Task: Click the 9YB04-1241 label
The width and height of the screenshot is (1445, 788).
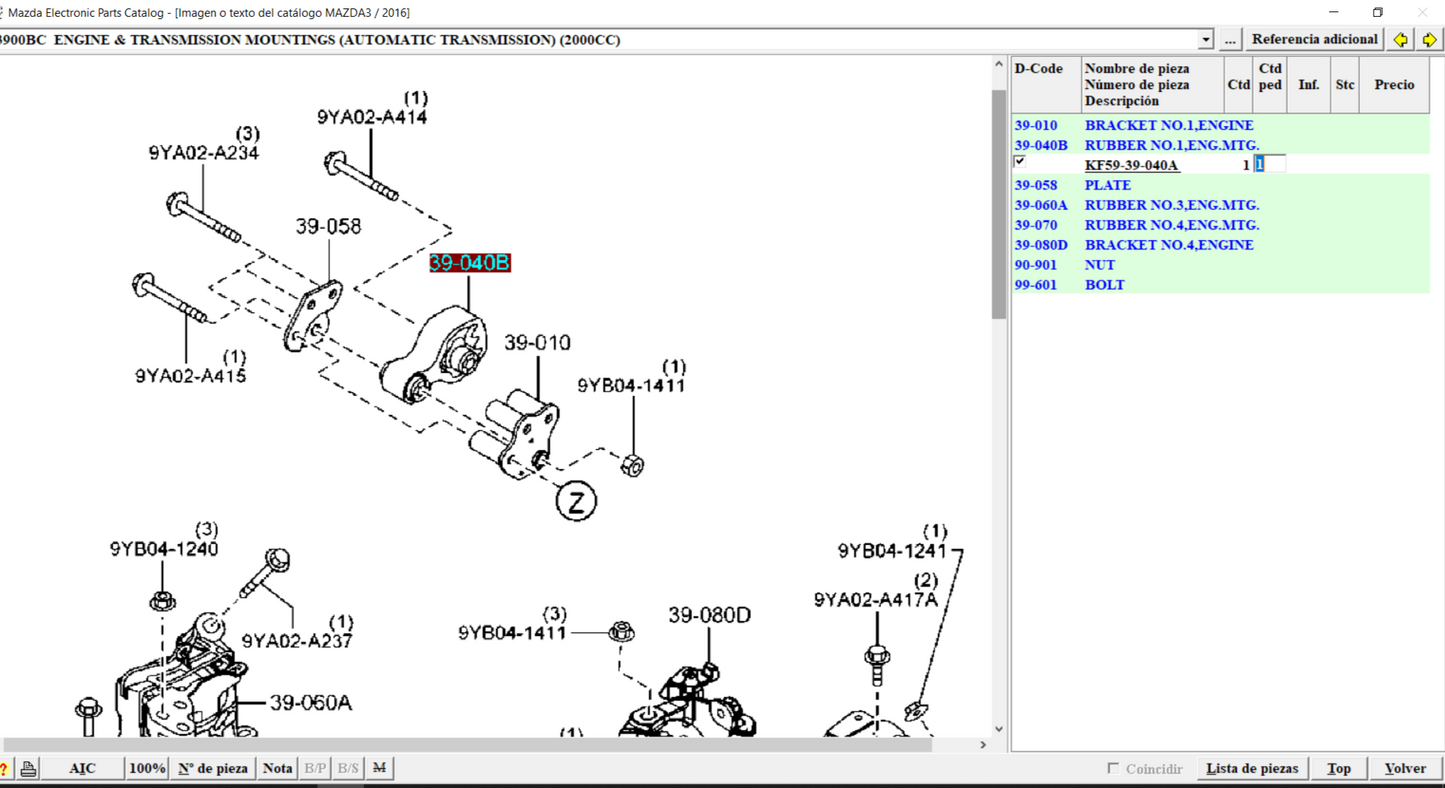Action: coord(892,550)
